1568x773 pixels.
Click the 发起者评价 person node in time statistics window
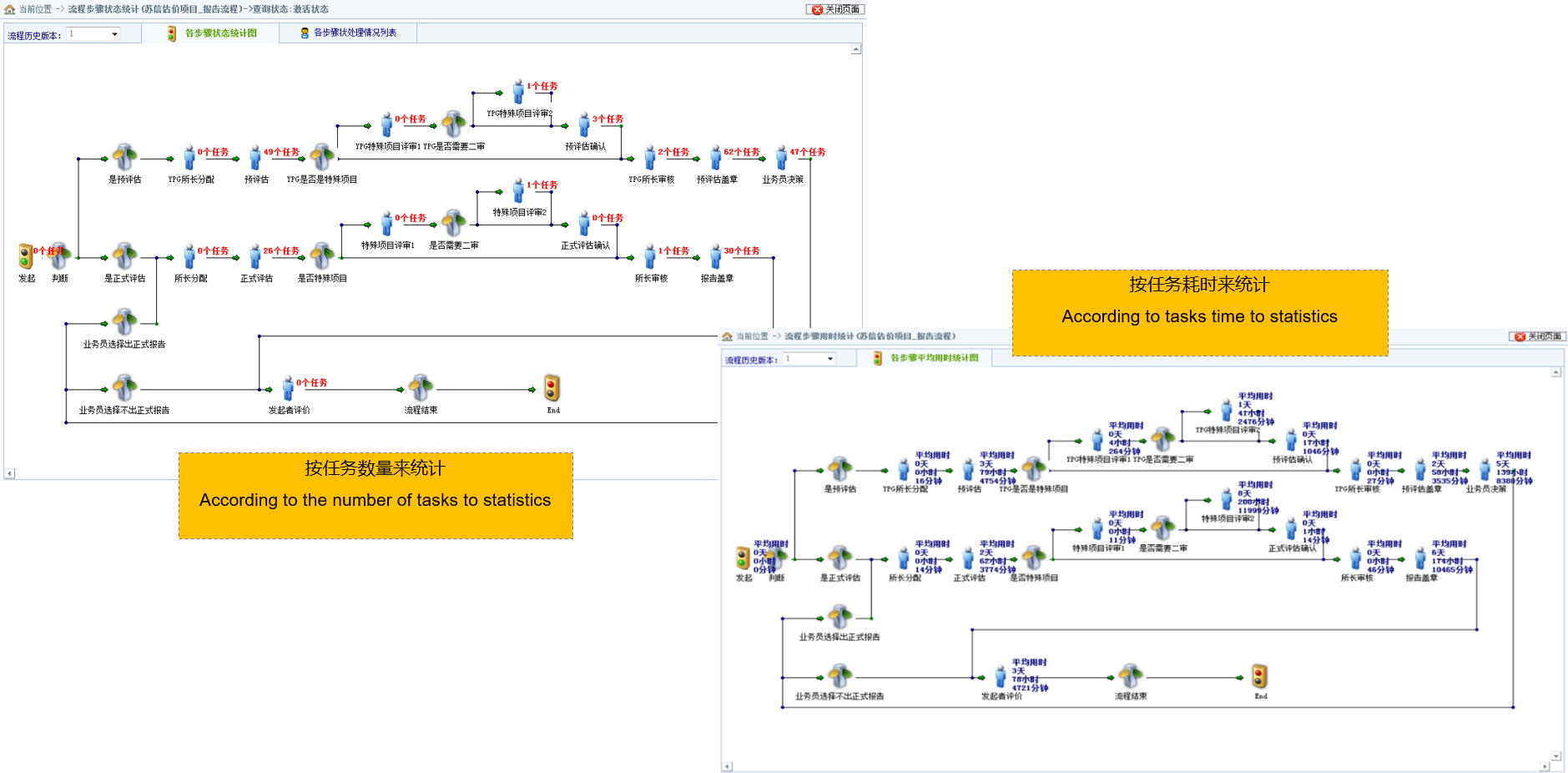click(1001, 677)
